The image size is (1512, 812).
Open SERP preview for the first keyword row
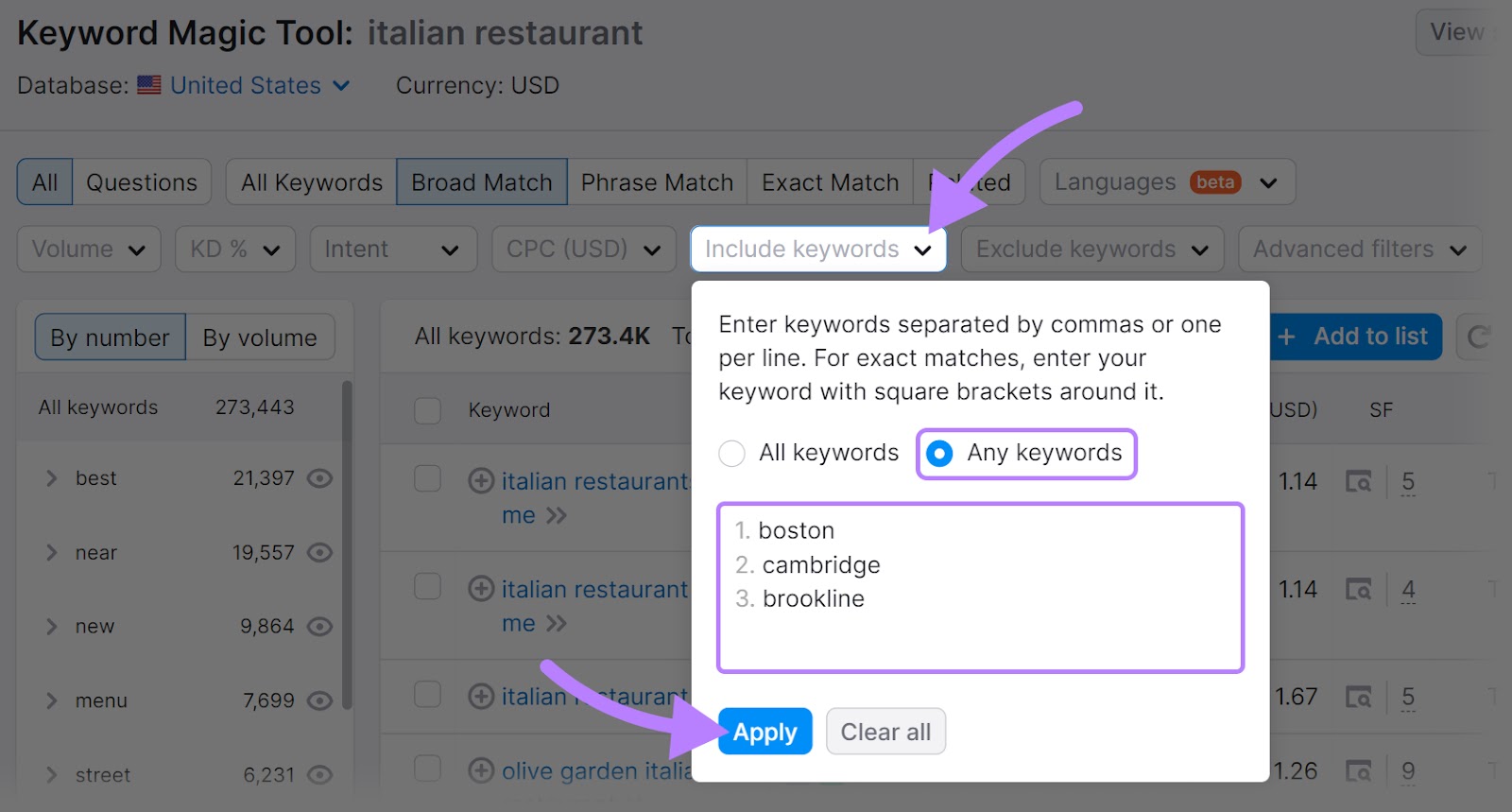[x=1361, y=481]
